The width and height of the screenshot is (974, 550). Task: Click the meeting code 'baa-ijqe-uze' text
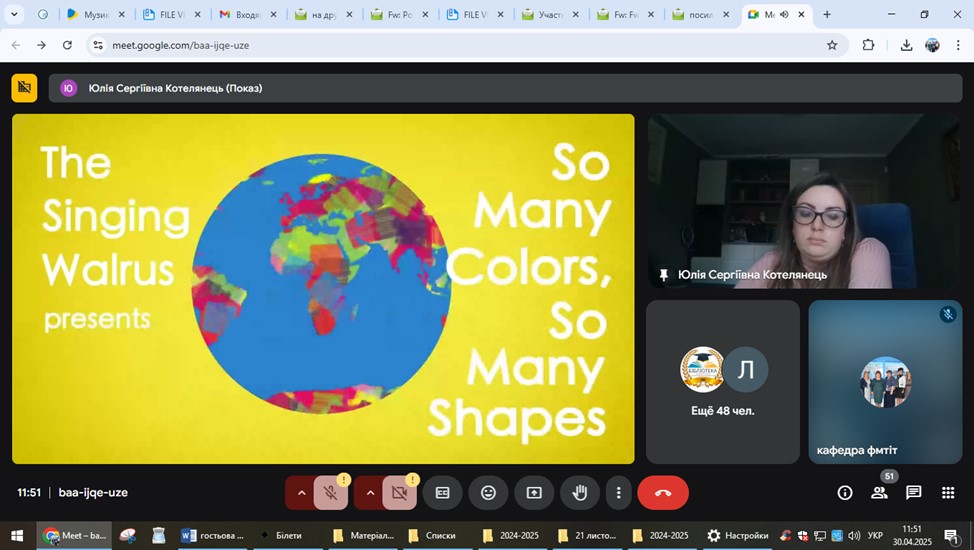[x=93, y=492]
